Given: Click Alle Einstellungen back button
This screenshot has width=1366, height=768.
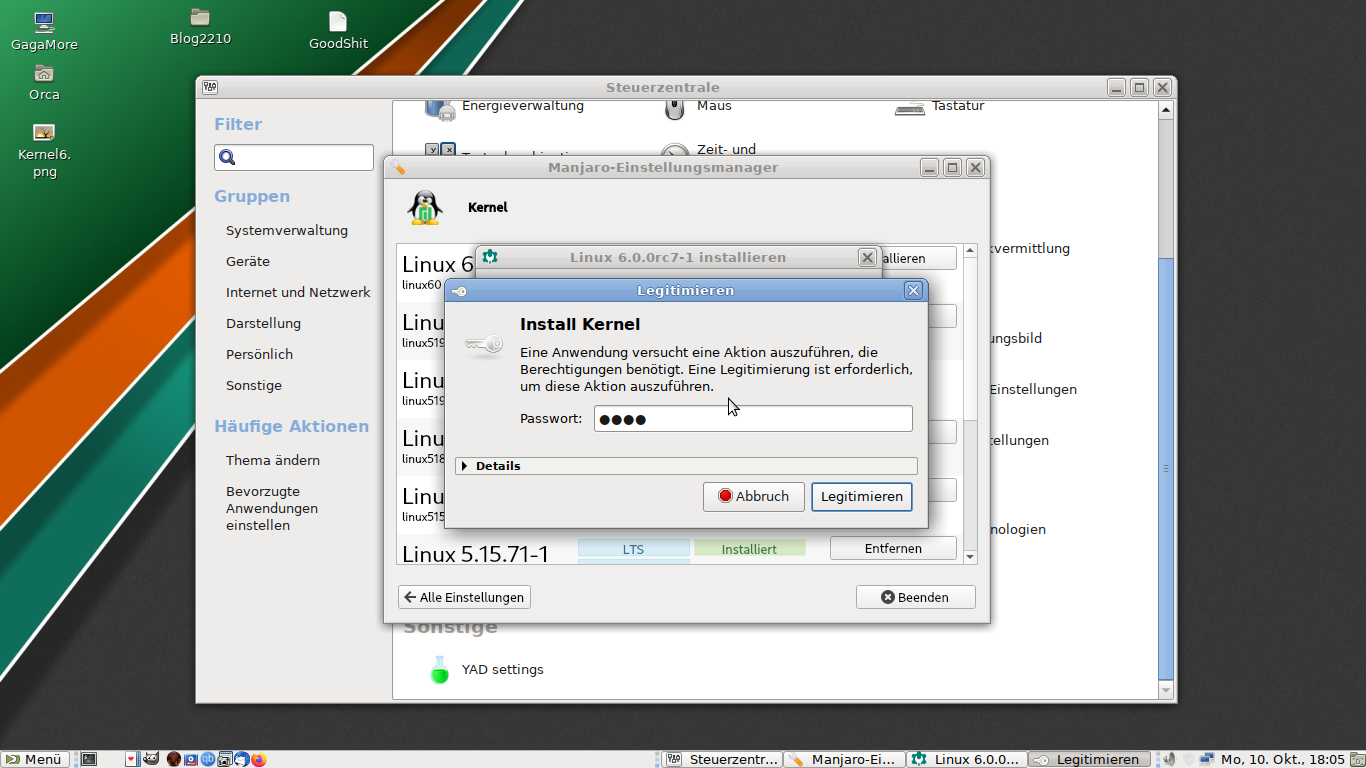Looking at the screenshot, I should click(x=464, y=597).
